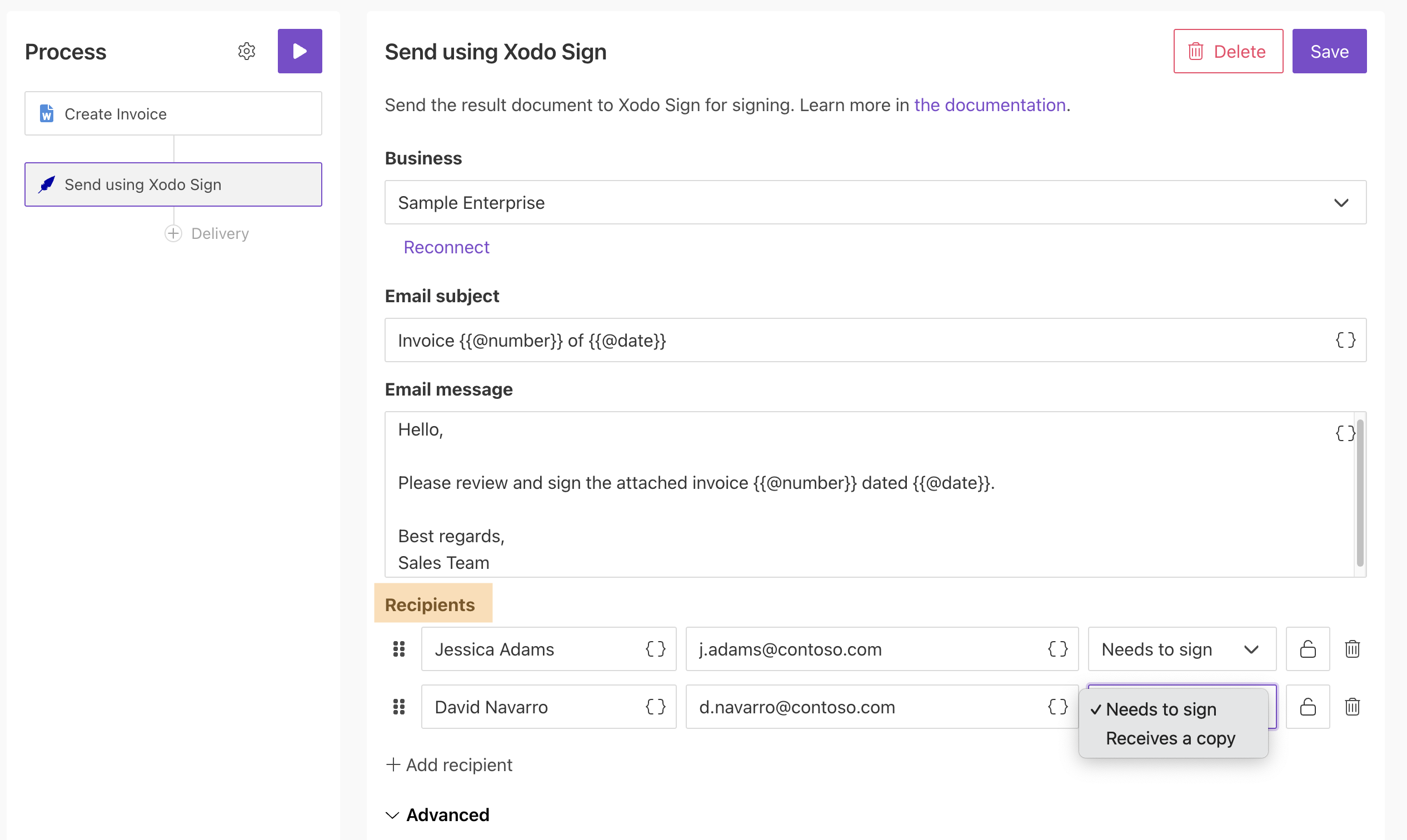
Task: Open role dropdown for Jessica Adams
Action: point(1181,649)
